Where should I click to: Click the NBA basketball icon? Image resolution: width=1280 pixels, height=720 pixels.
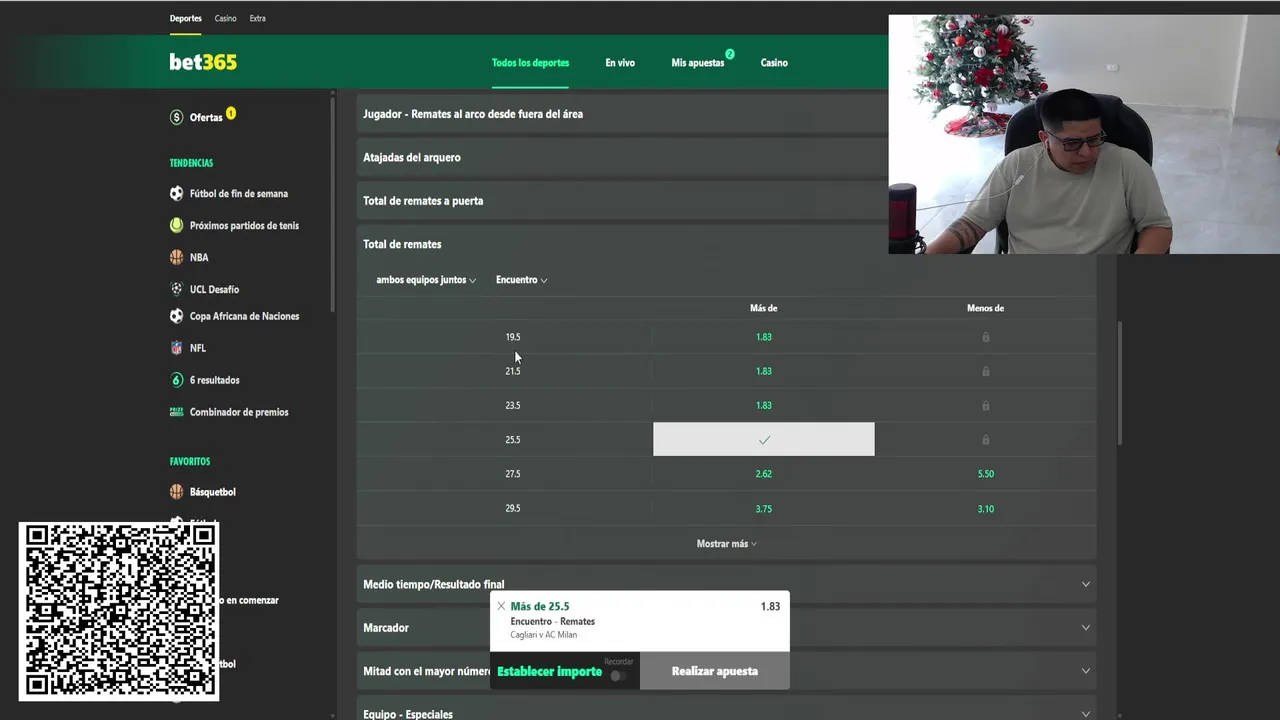tap(177, 257)
